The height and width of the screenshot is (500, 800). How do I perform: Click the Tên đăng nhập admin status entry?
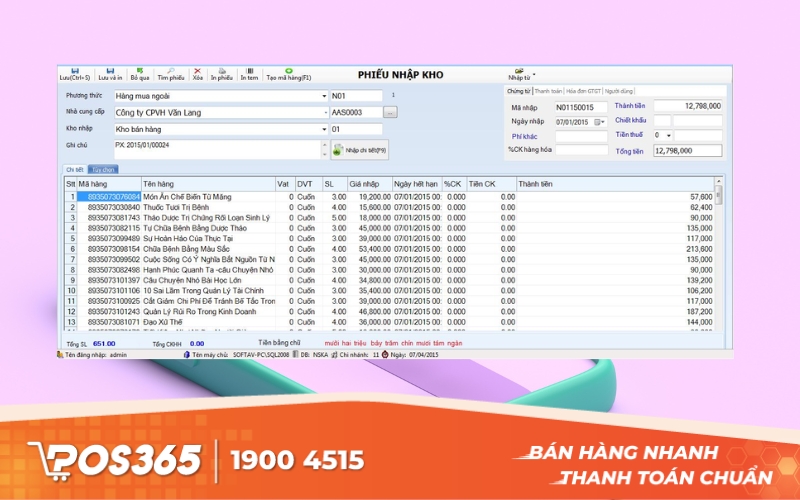click(92, 355)
